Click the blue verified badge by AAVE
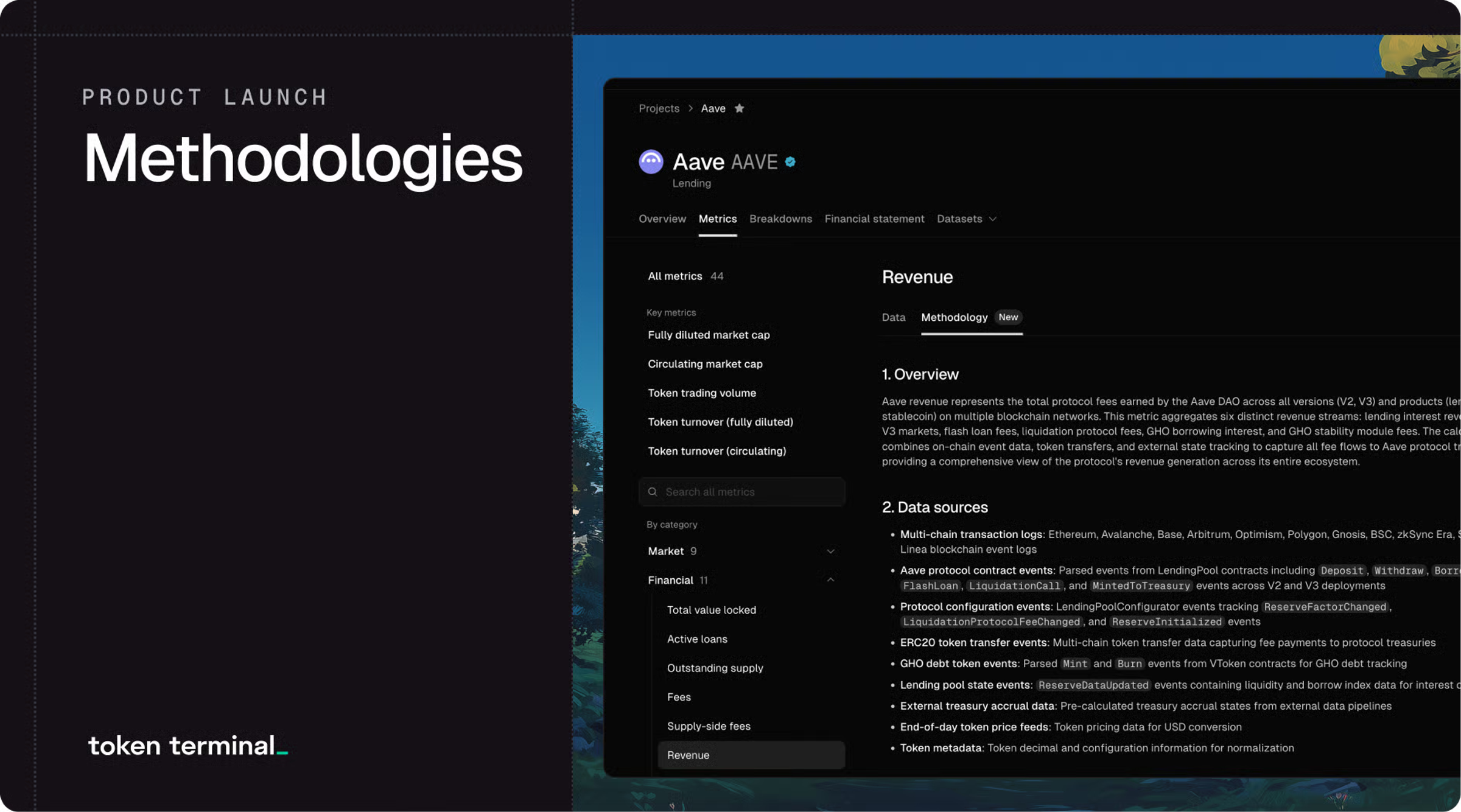Viewport: 1461px width, 812px height. pyautogui.click(x=790, y=162)
